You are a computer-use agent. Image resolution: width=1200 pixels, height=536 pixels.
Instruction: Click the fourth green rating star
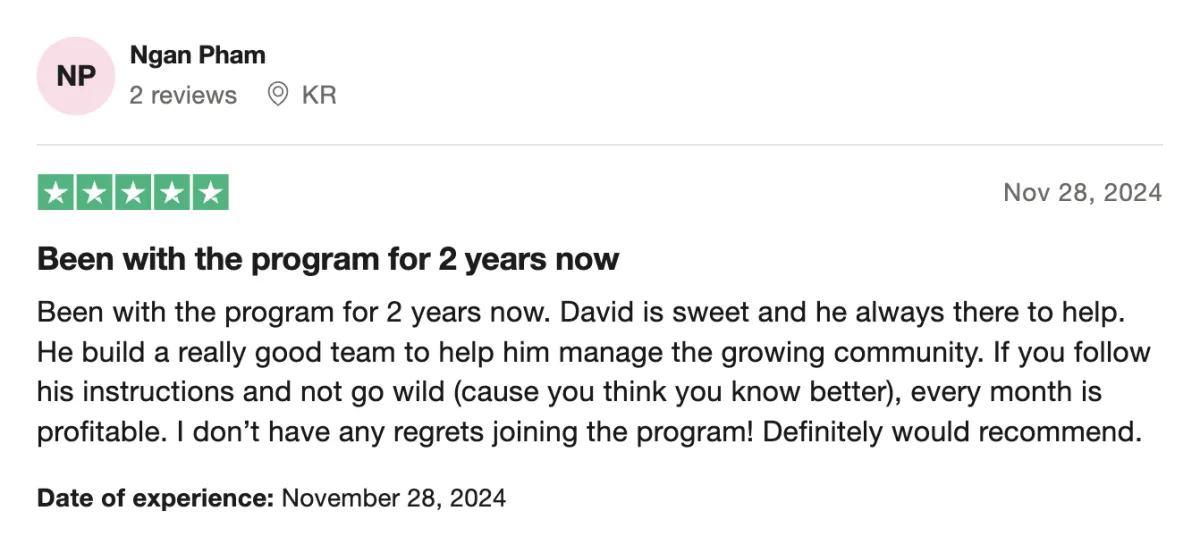171,192
